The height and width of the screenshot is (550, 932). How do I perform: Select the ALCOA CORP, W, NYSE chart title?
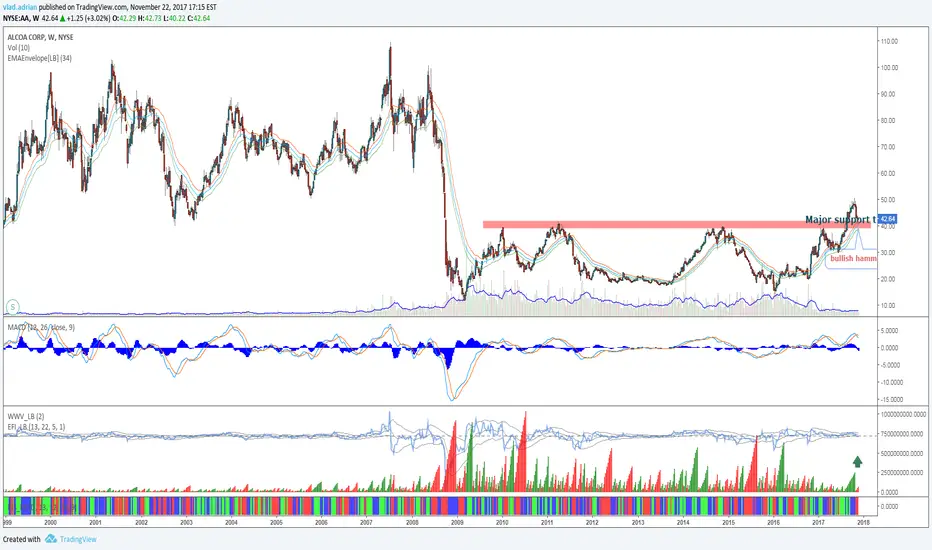(x=40, y=37)
